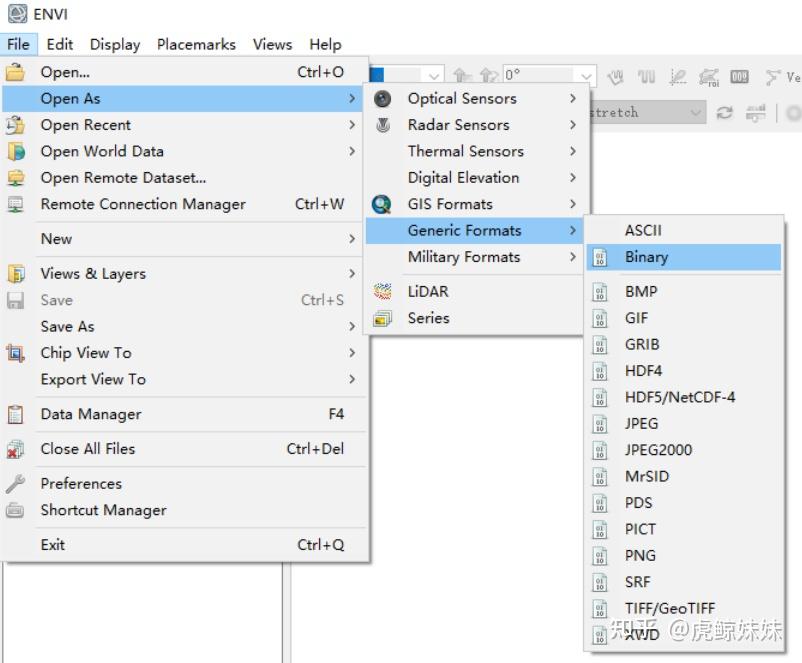Click the refresh stretch icon in toolbar
The image size is (802, 663).
(x=724, y=113)
